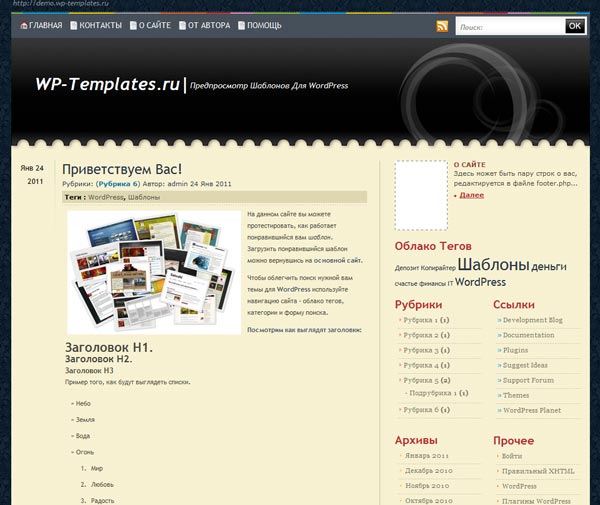Click the page icon beside ПОМОЩЬ

(x=241, y=26)
